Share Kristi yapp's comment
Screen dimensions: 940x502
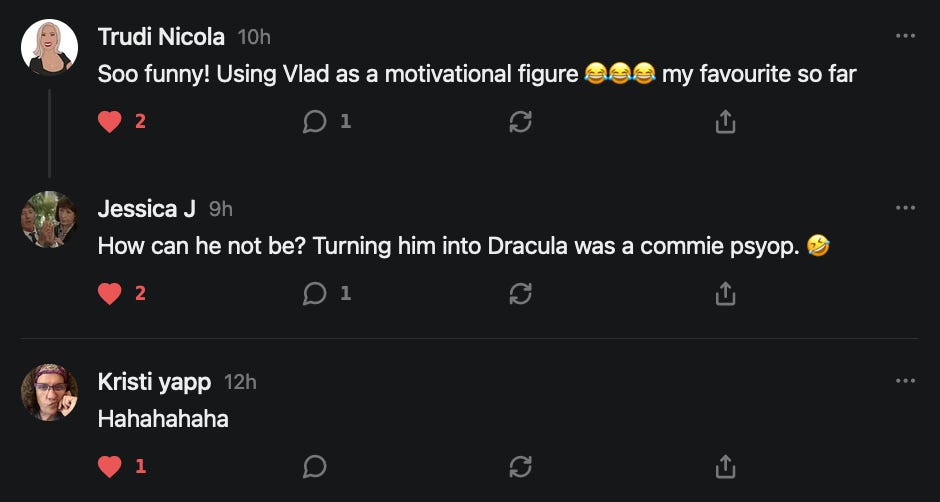pyautogui.click(x=726, y=467)
